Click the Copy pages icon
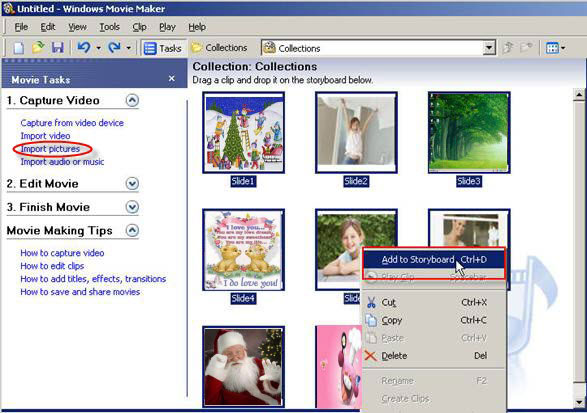This screenshot has width=587, height=413. (371, 321)
